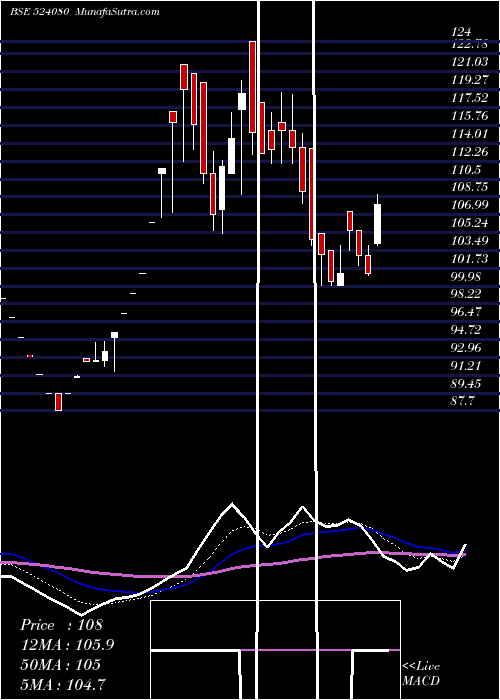
Task: Click the 94.72 price axis label
Action: point(466,329)
